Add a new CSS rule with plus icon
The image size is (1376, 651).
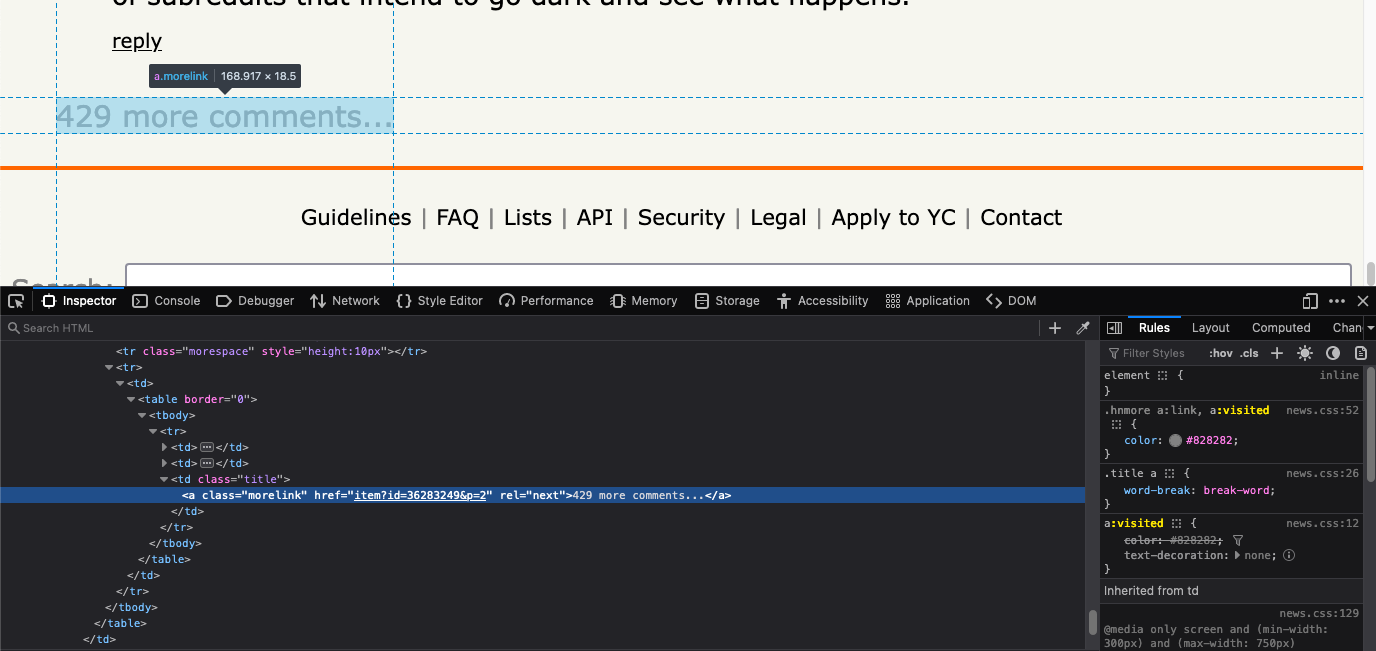1277,352
